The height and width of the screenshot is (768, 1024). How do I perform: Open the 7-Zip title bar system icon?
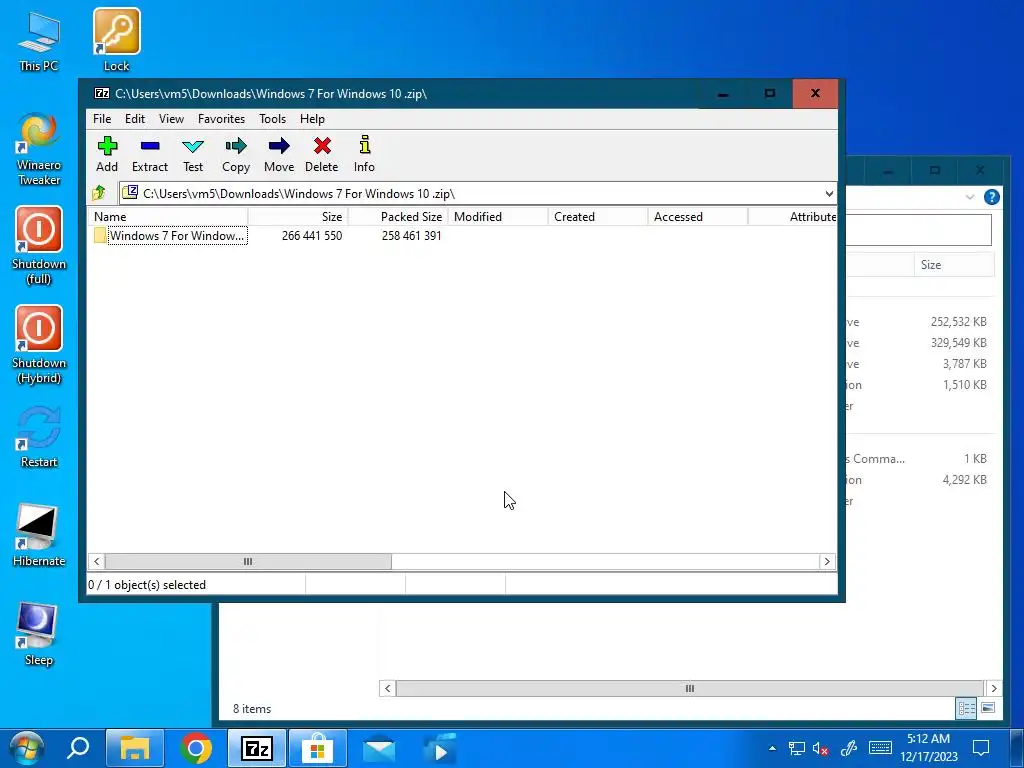pos(102,93)
